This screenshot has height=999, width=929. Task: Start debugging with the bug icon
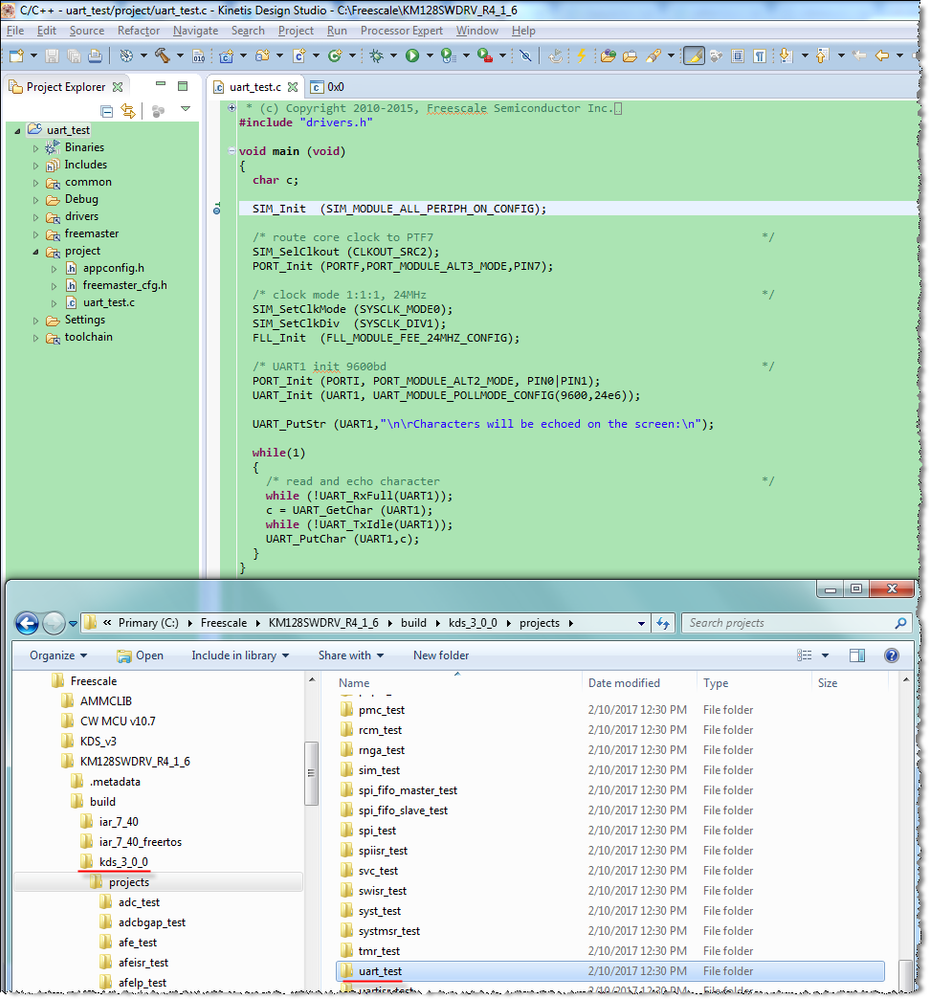pyautogui.click(x=377, y=56)
